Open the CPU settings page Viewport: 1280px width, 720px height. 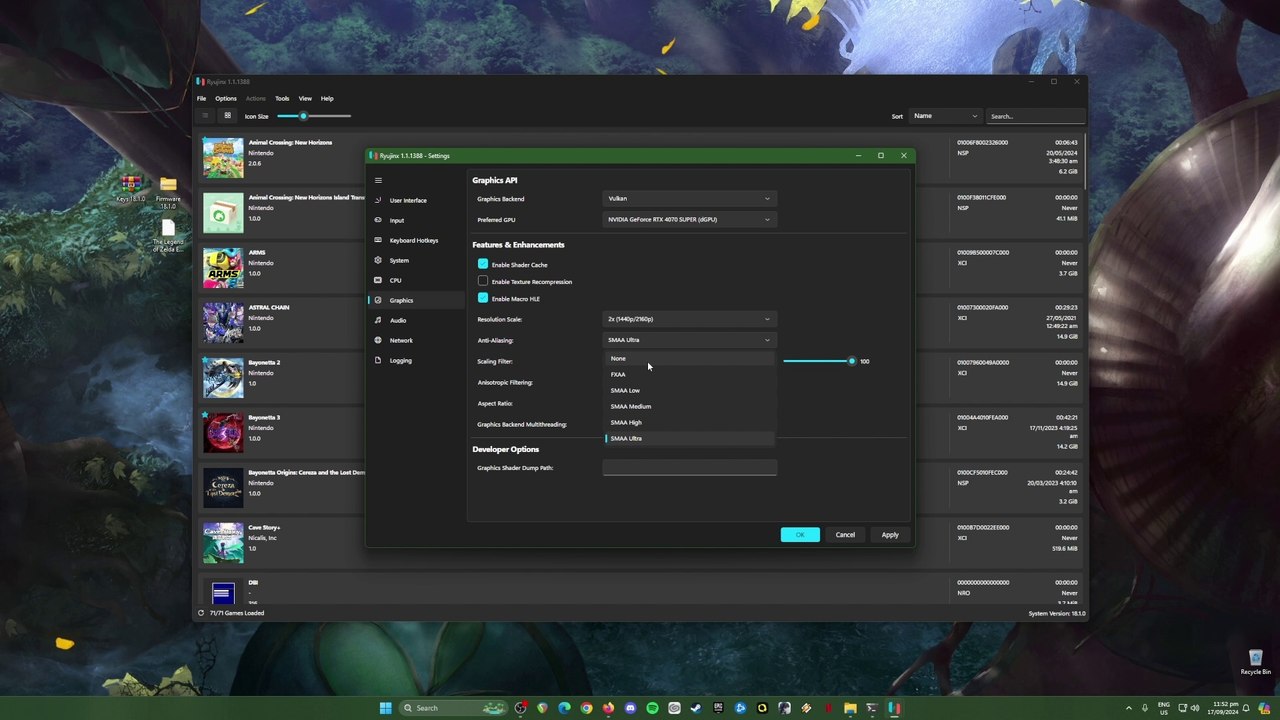pyautogui.click(x=415, y=280)
